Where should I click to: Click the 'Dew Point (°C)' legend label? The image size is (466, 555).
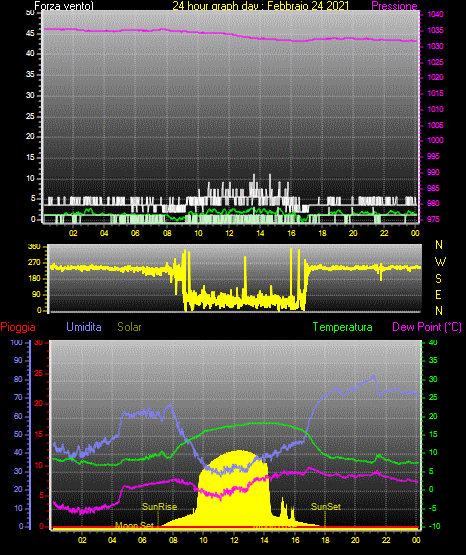click(427, 327)
